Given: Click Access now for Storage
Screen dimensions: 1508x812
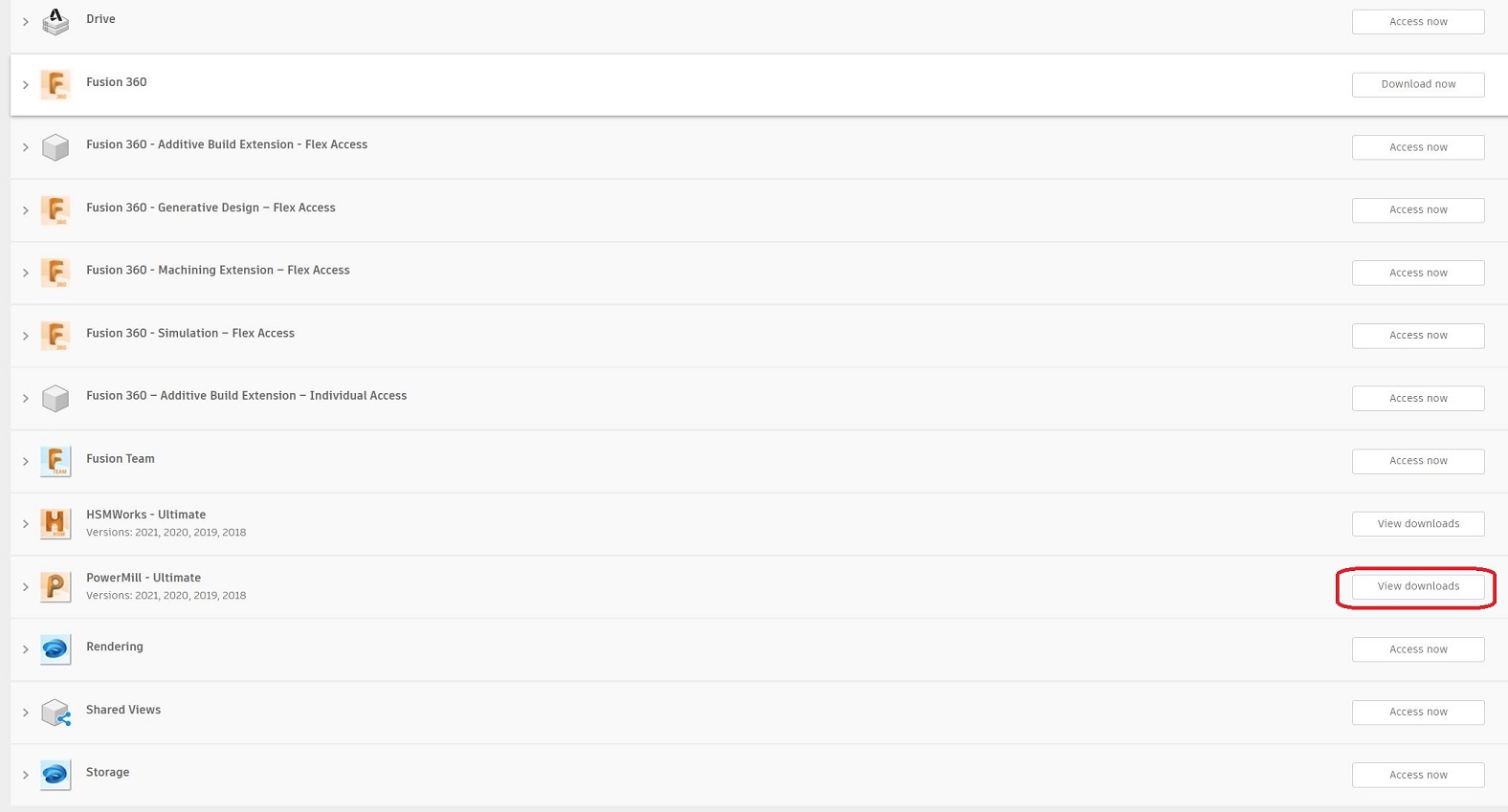Looking at the screenshot, I should (x=1418, y=775).
